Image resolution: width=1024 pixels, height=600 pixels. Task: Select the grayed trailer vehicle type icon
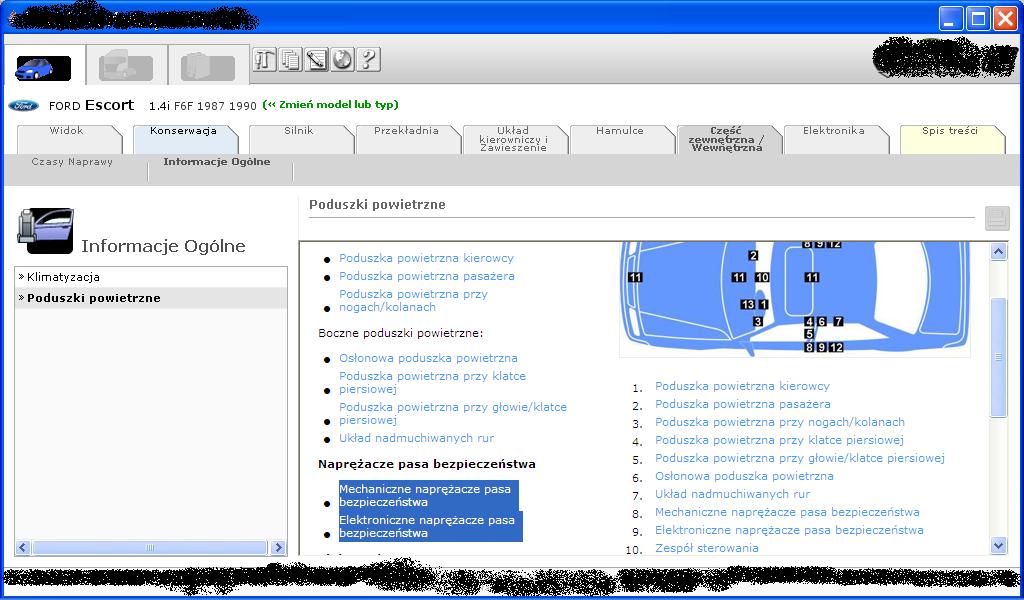[x=208, y=67]
